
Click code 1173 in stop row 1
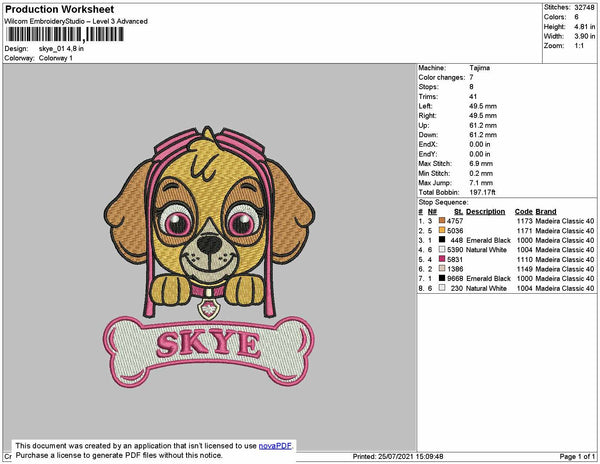[x=525, y=221]
